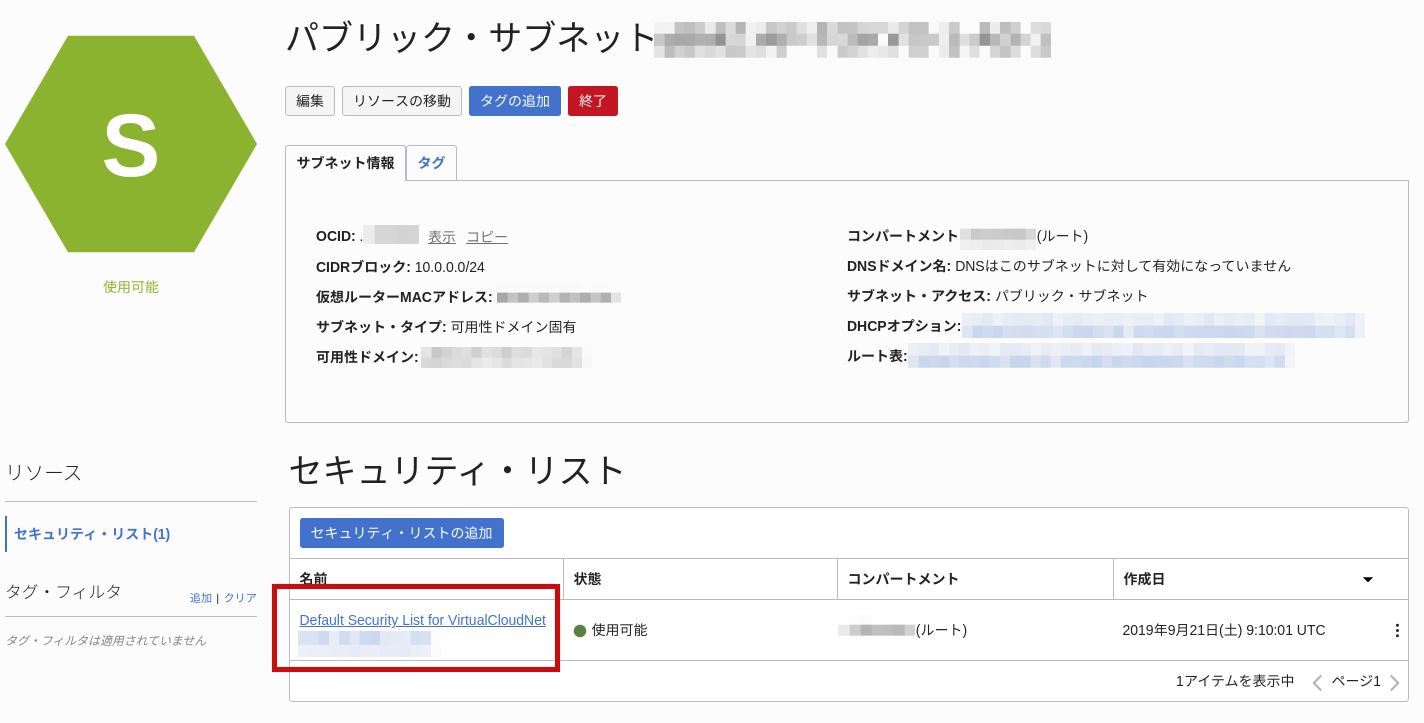Click the green subnet hexagon icon
1424x723 pixels.
click(x=131, y=143)
